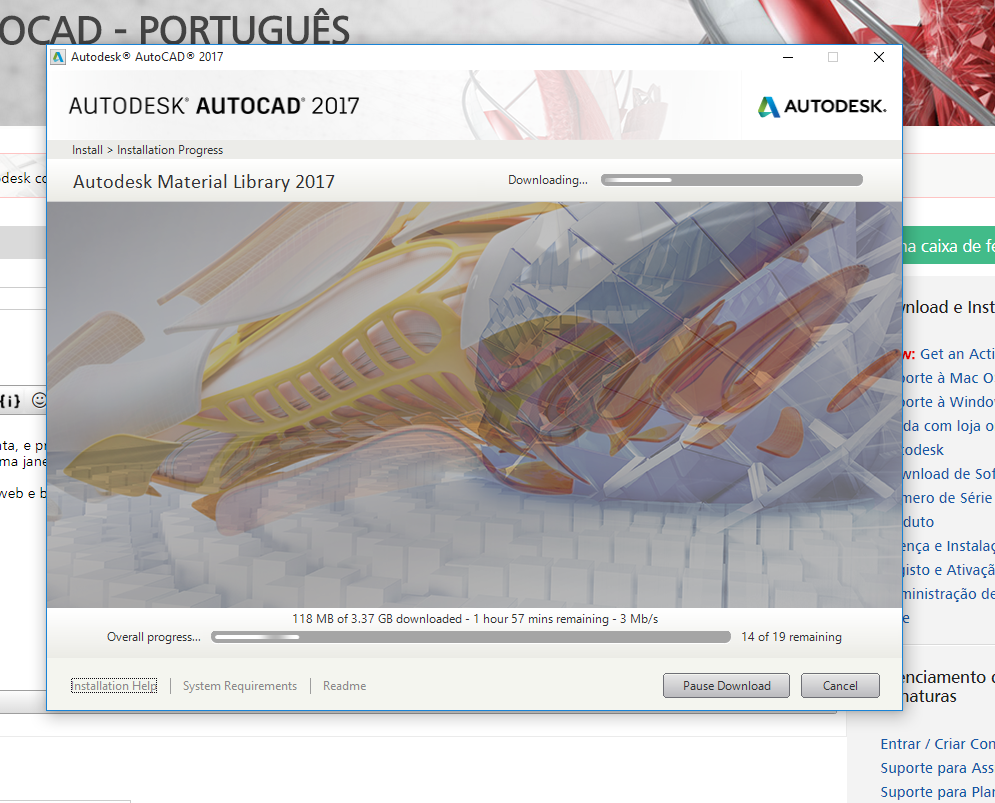The width and height of the screenshot is (995, 803).
Task: Click the Overall progress bar
Action: click(470, 636)
